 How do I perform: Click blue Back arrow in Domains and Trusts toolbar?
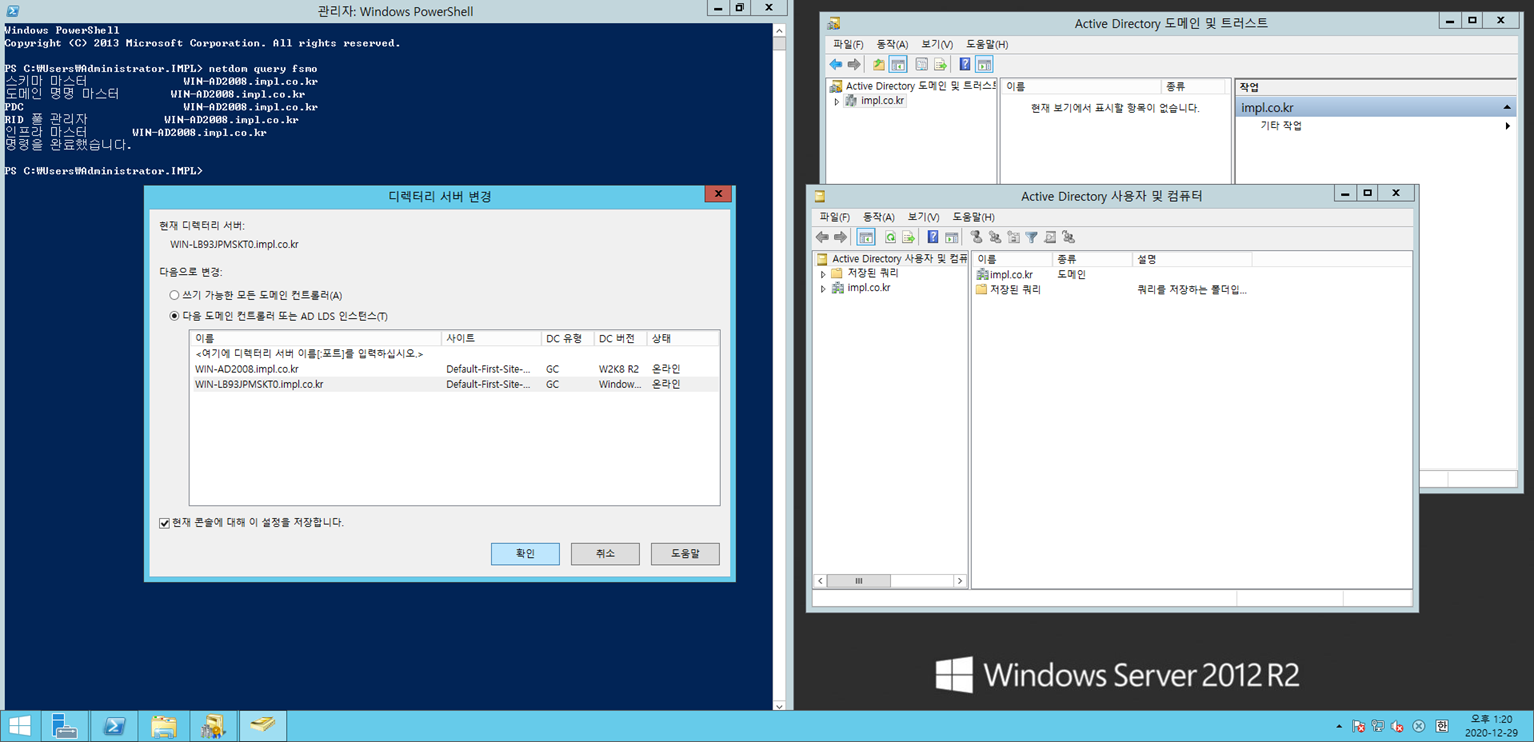coord(836,65)
